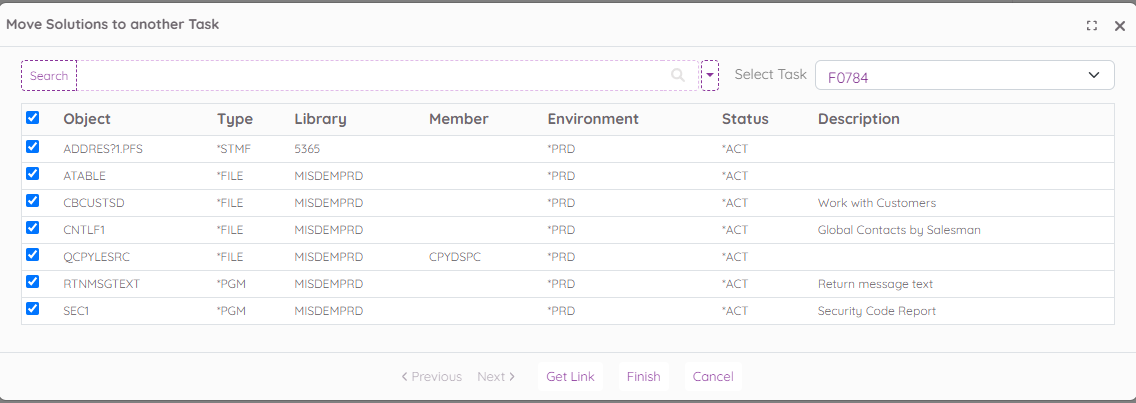Uncheck the ADDRES?1.PFS row checkbox
The width and height of the screenshot is (1136, 403).
[33, 147]
